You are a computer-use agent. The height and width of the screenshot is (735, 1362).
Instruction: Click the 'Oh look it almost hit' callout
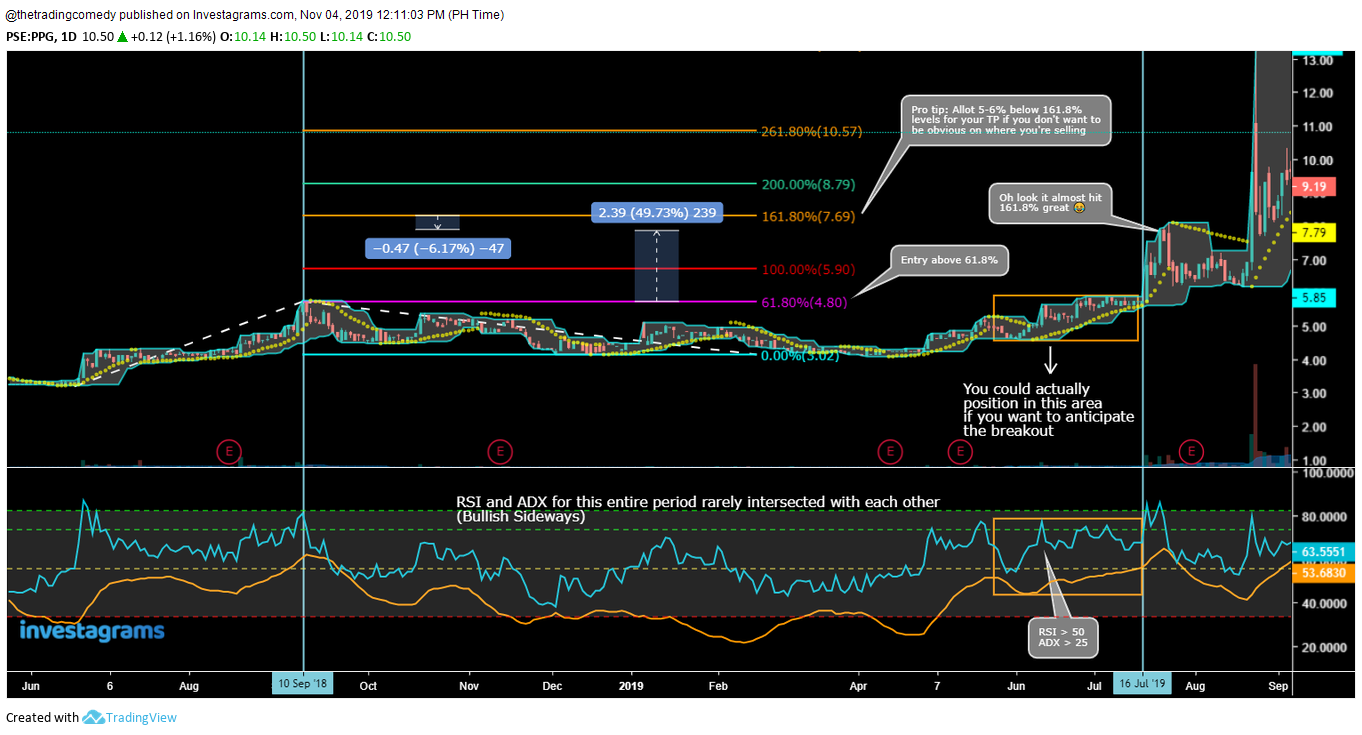point(1049,204)
